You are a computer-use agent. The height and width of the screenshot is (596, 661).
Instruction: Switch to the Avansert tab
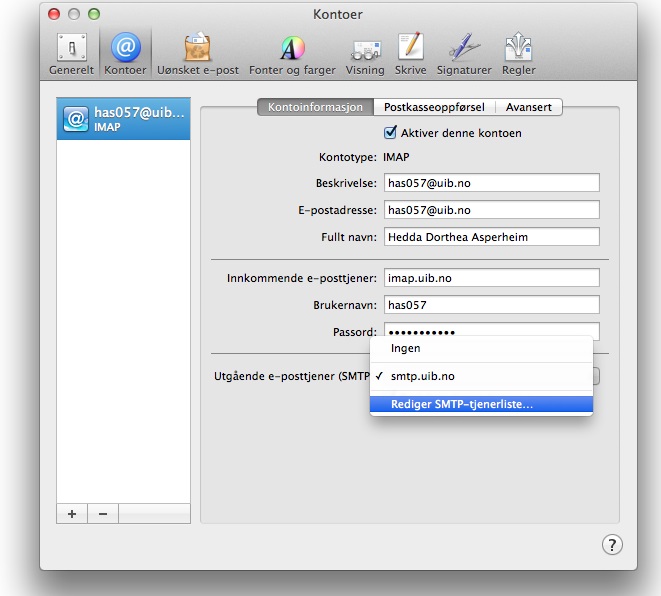pos(529,107)
